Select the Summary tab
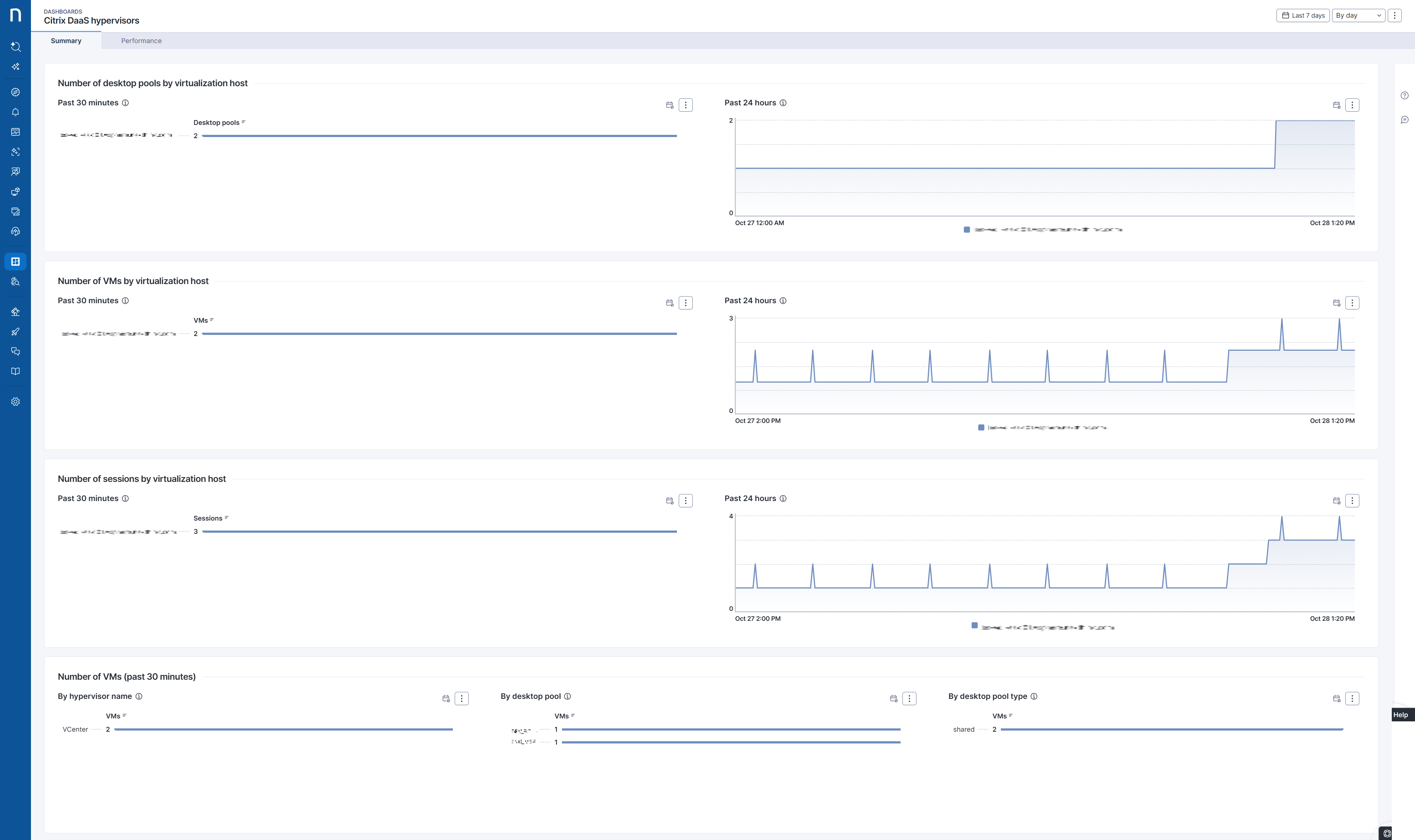Viewport: 1415px width, 840px height. coord(66,41)
